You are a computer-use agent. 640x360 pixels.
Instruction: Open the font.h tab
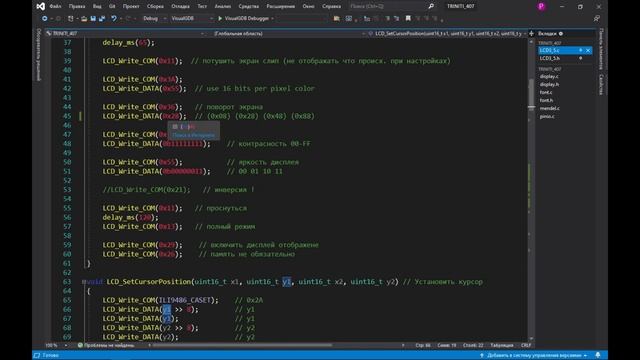[x=546, y=100]
